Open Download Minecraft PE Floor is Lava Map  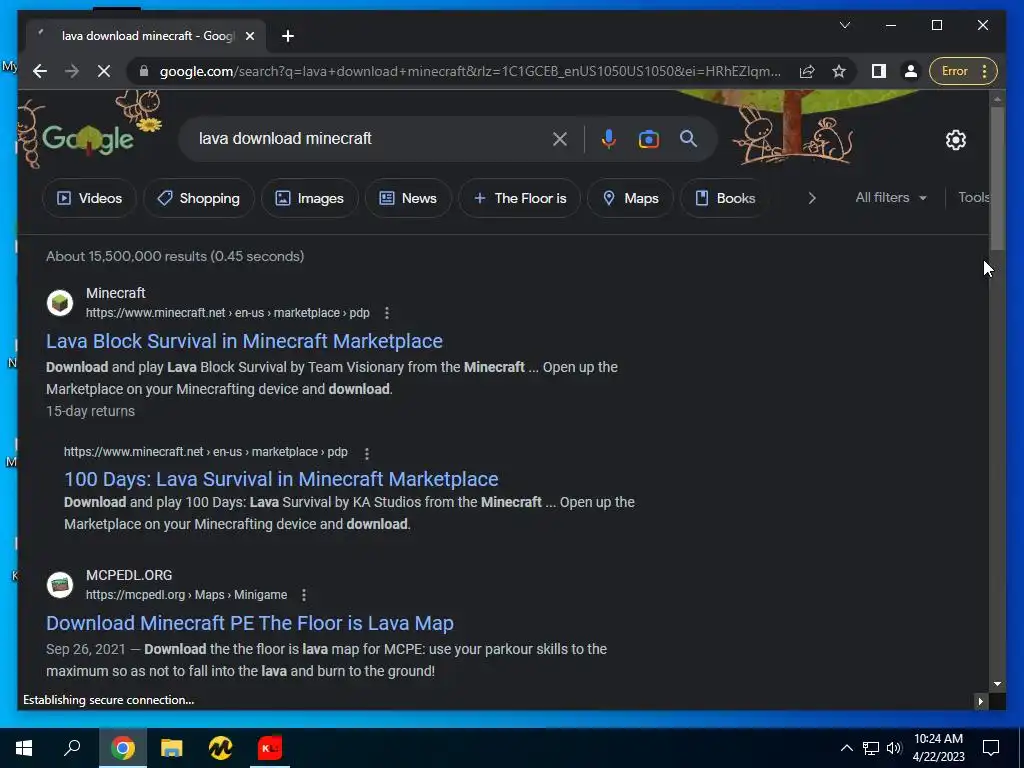(x=249, y=623)
